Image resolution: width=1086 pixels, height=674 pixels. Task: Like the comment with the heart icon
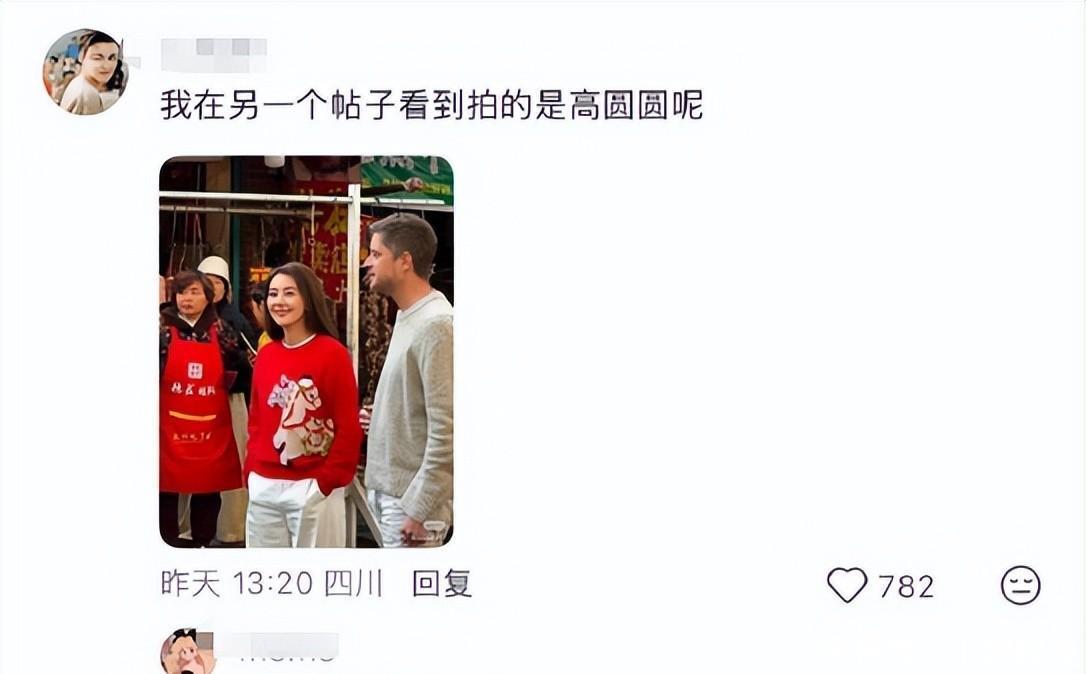[847, 585]
